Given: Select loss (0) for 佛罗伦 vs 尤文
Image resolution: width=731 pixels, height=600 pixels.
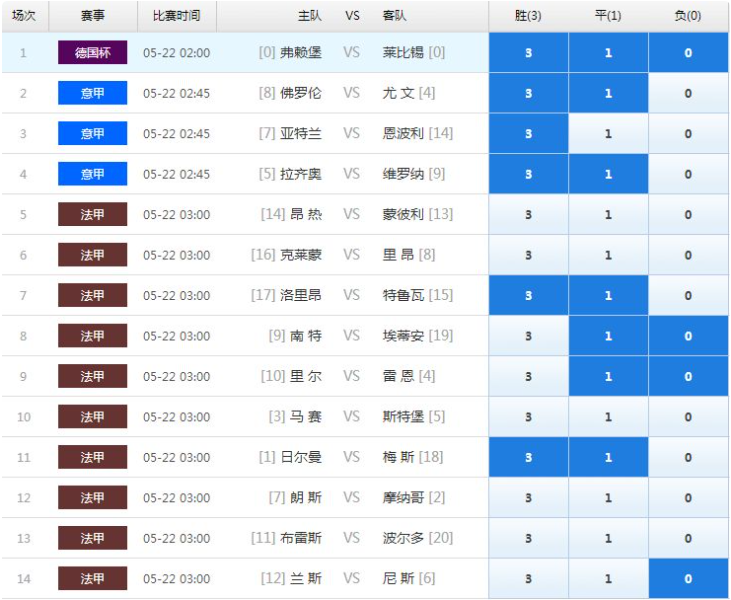Looking at the screenshot, I should point(688,93).
